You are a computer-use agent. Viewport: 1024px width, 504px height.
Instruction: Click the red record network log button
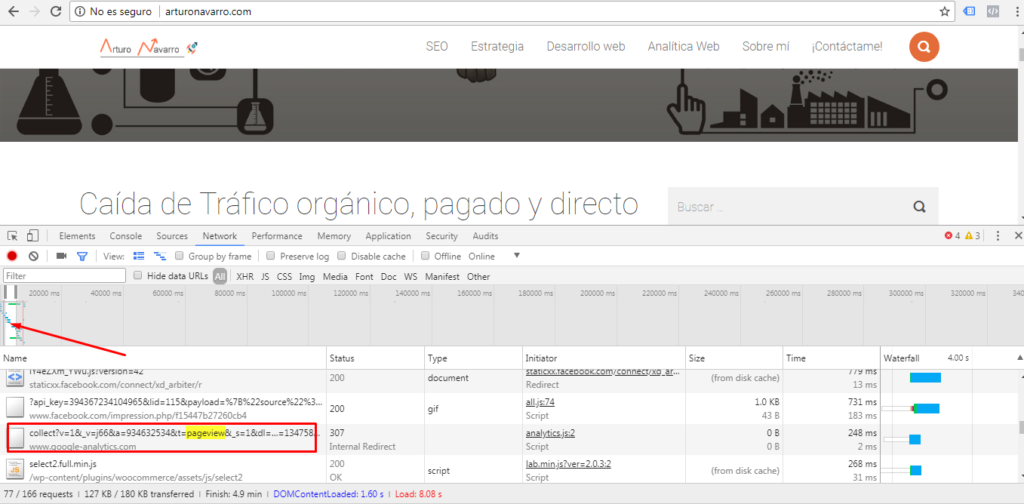[x=12, y=256]
